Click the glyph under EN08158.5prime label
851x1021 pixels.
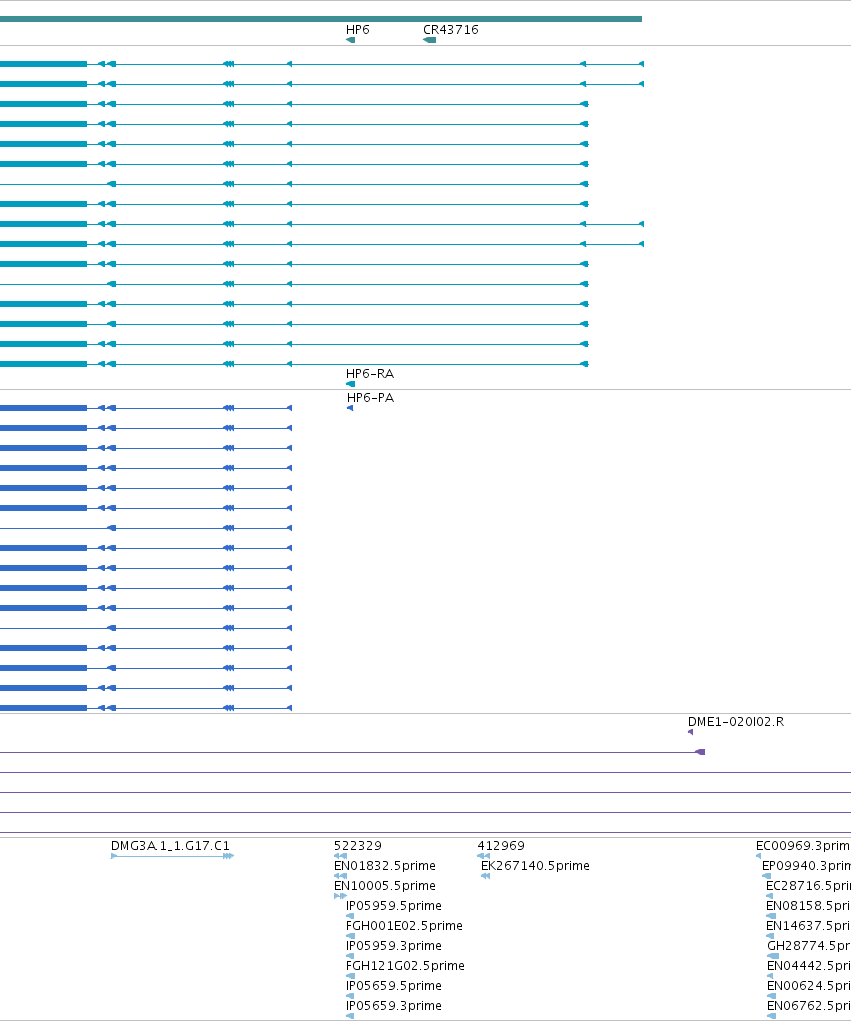[x=771, y=916]
